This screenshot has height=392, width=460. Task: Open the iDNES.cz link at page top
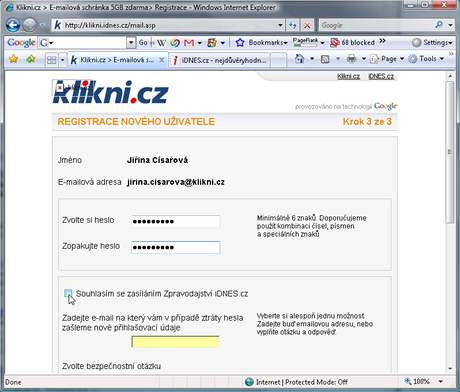pyautogui.click(x=381, y=76)
